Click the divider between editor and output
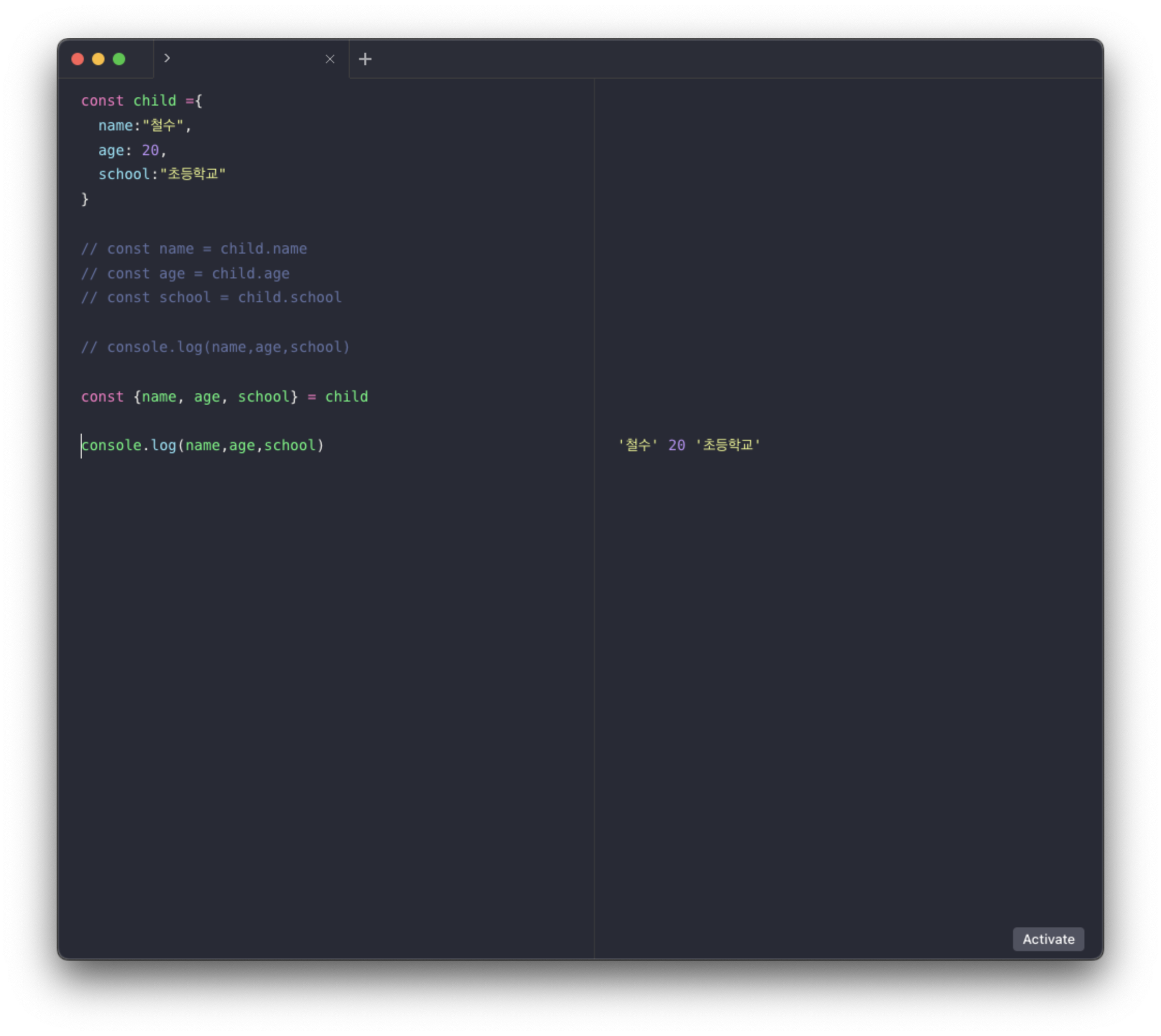1161x1036 pixels. coord(594,512)
